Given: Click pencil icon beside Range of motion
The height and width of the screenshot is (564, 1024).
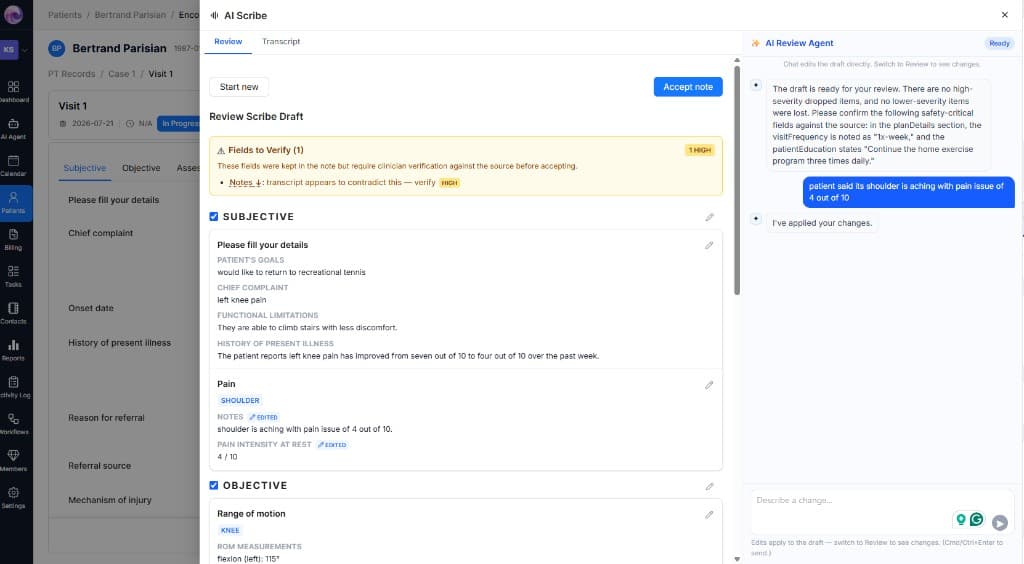Looking at the screenshot, I should [x=709, y=515].
